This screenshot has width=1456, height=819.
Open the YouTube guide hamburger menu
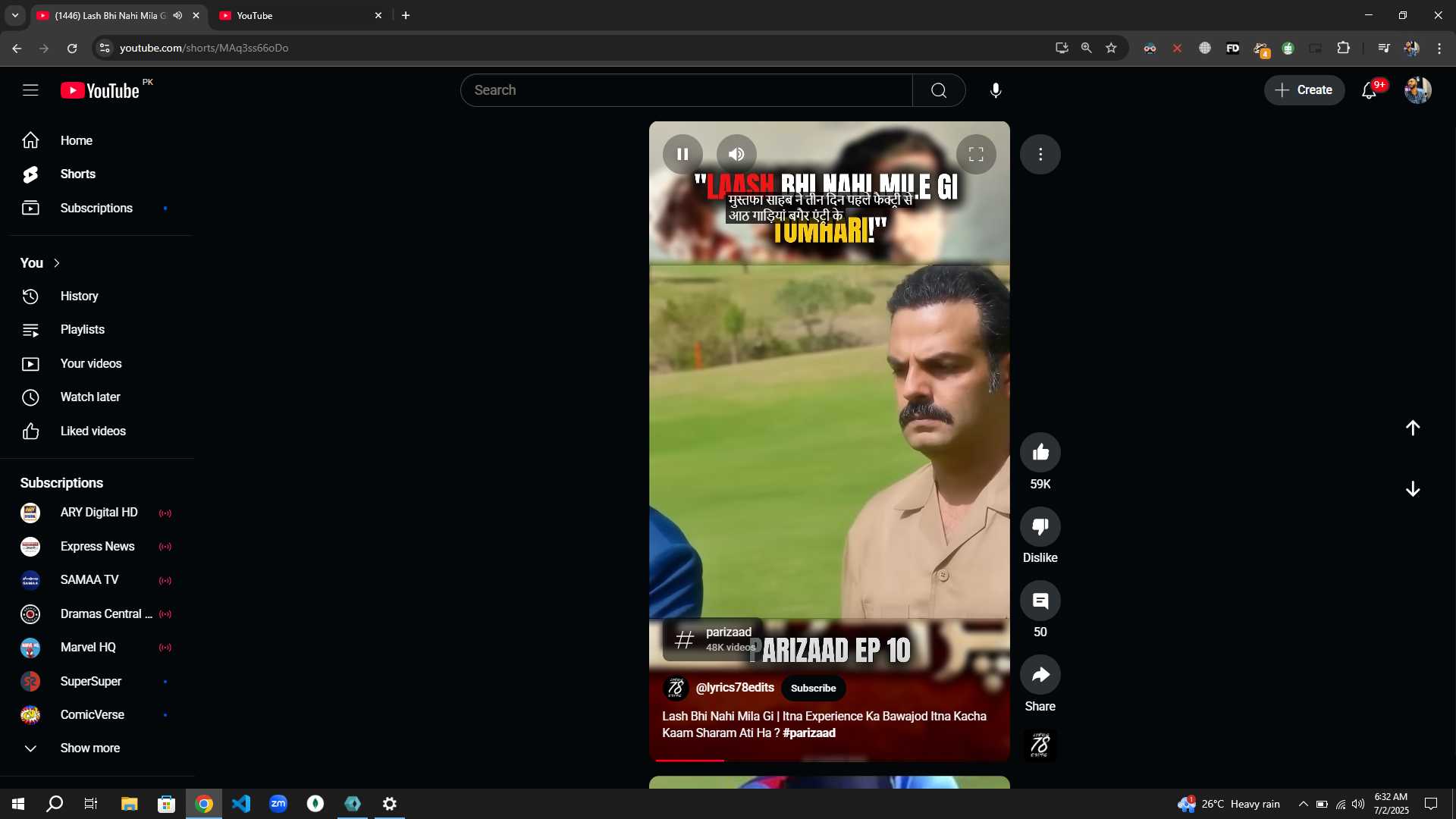30,90
